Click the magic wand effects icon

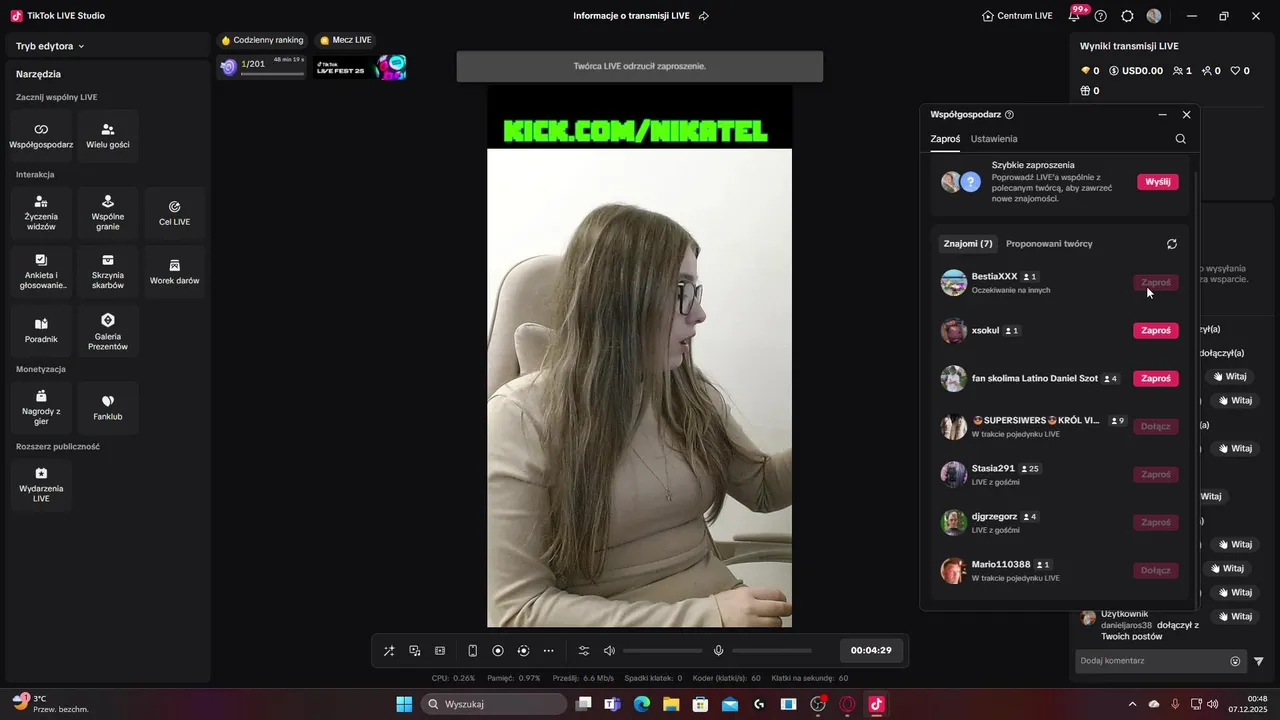point(389,651)
